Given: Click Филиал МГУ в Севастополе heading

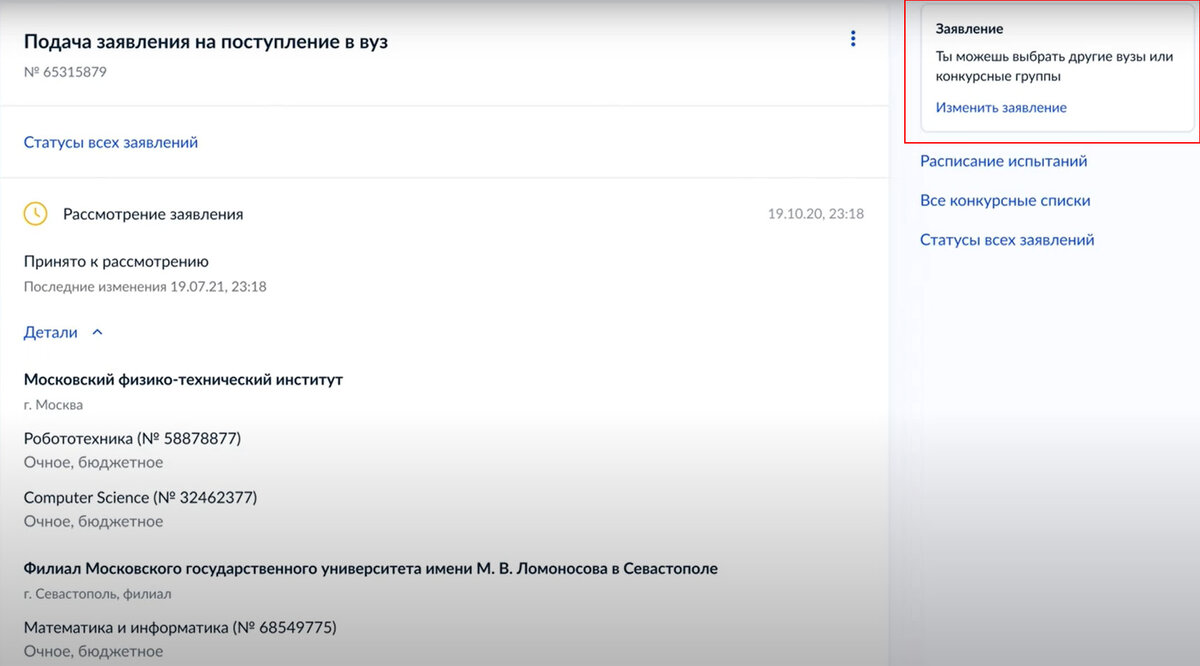Looking at the screenshot, I should 370,568.
